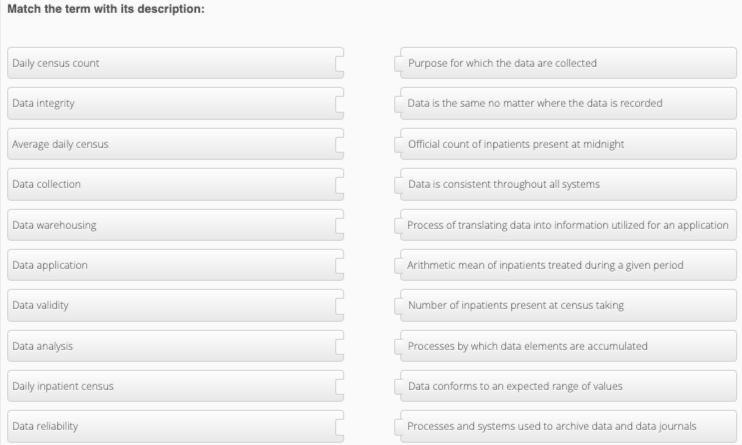This screenshot has width=742, height=445.
Task: Select 'Data is the same no matter where' description
Action: click(565, 103)
